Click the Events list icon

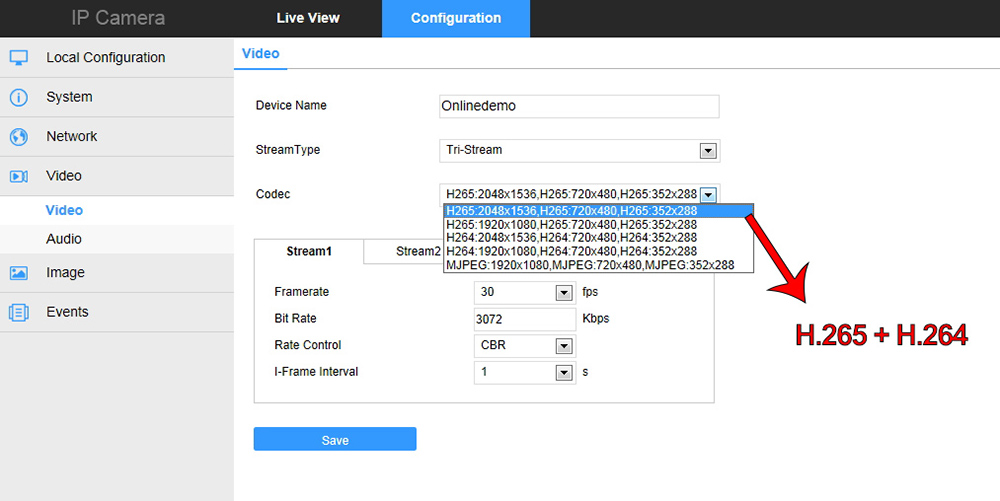pyautogui.click(x=19, y=312)
